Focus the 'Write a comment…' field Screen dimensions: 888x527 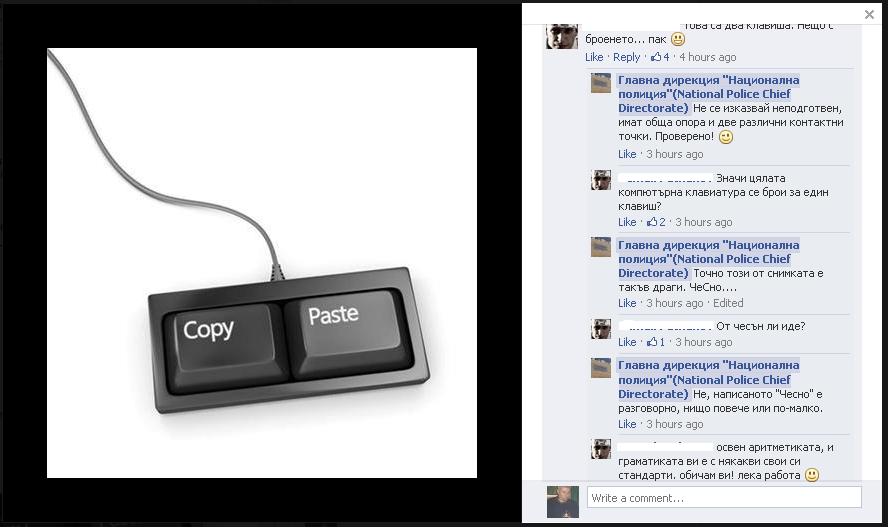coord(724,498)
